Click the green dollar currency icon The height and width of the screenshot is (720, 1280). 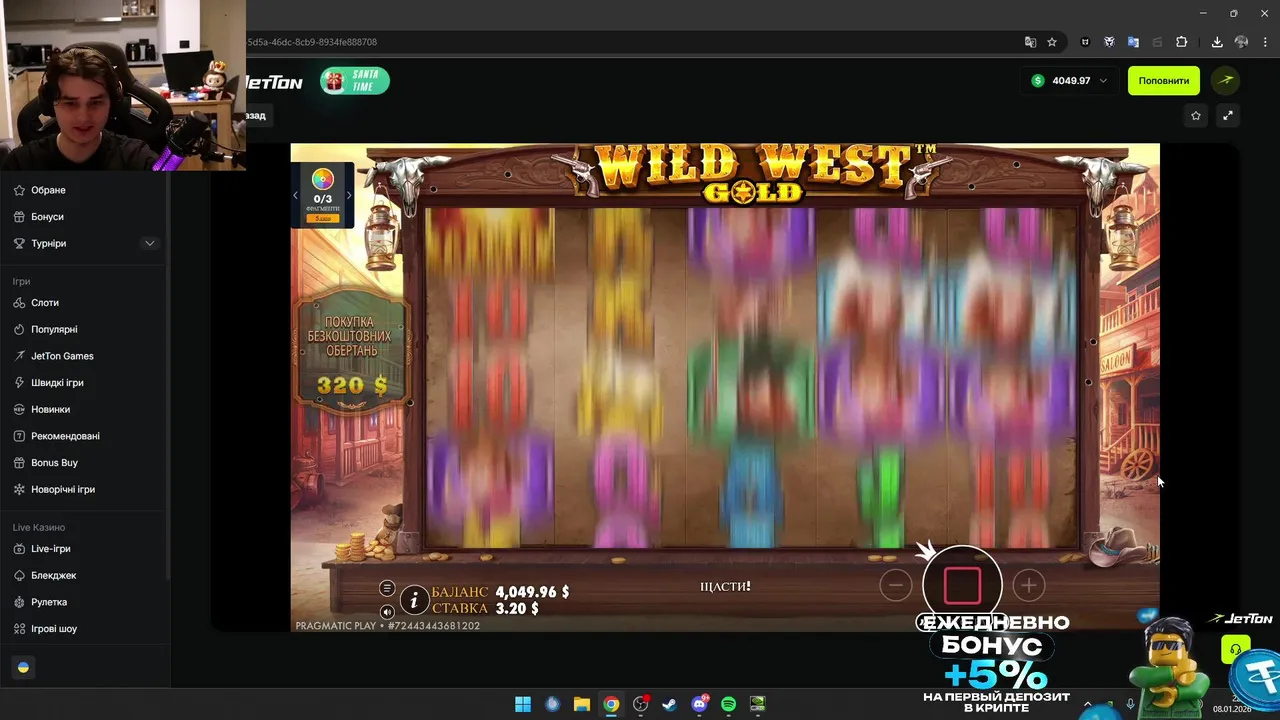(1038, 81)
